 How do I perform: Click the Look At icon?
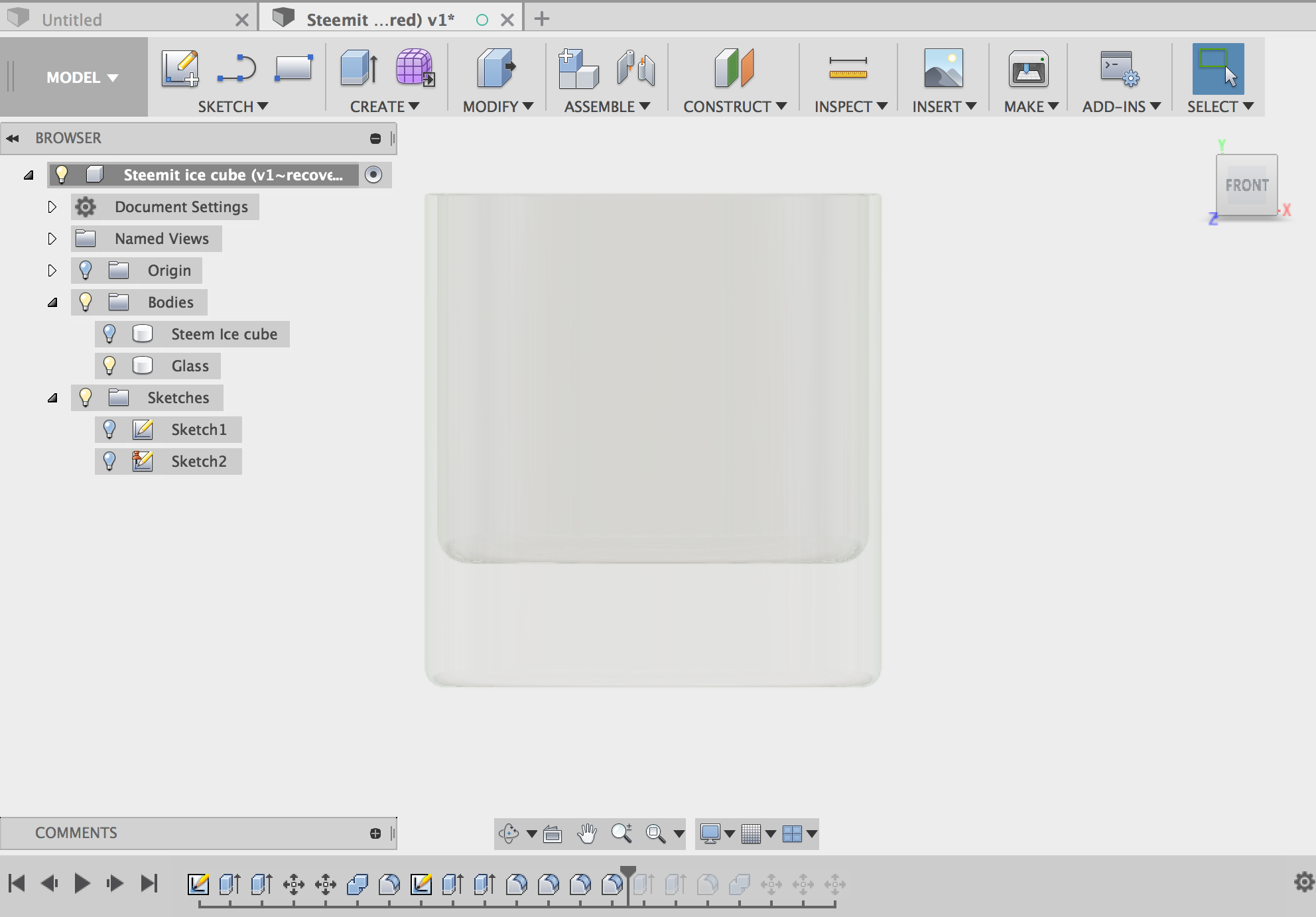(x=553, y=833)
